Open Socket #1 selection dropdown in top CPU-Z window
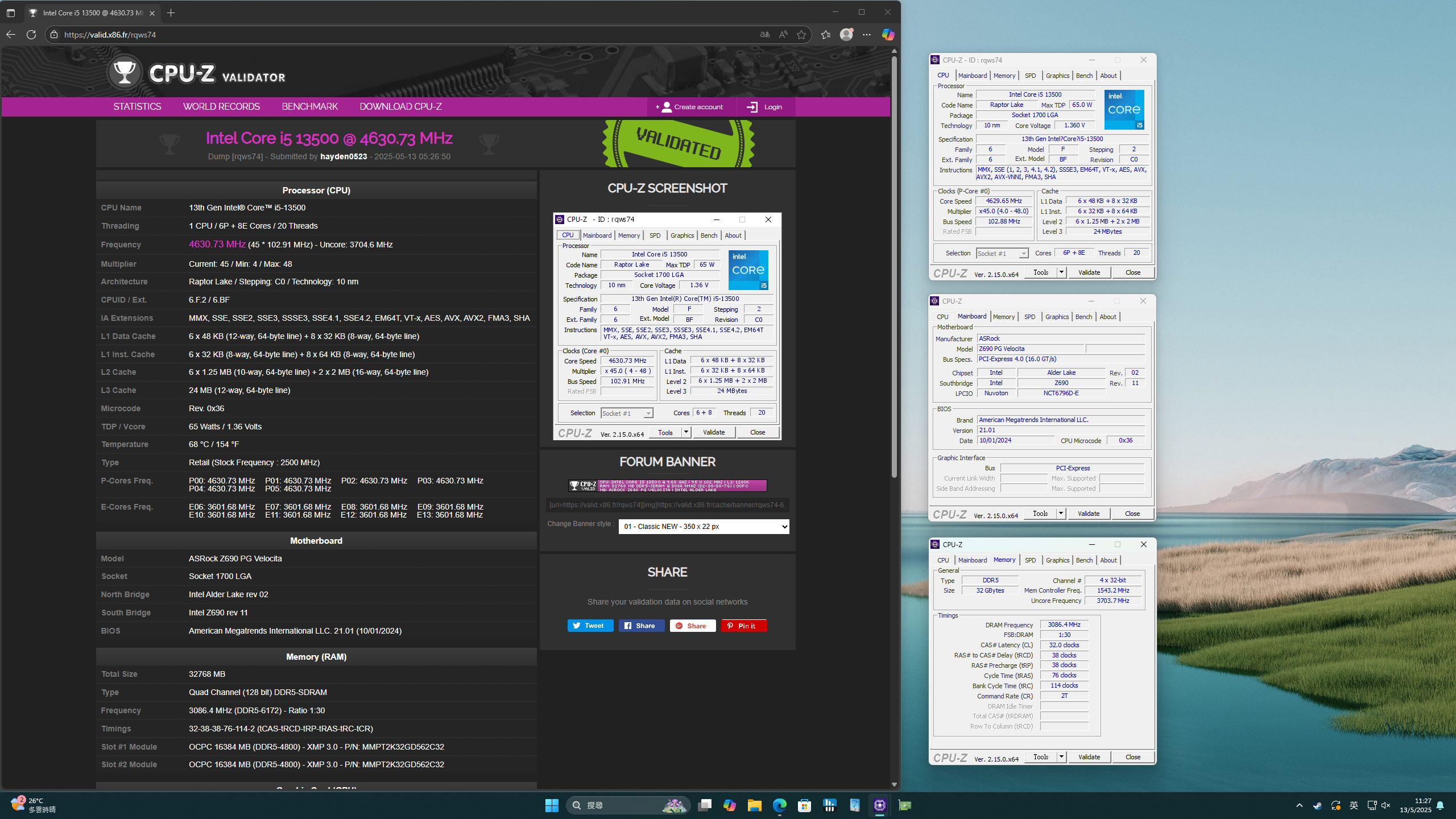This screenshot has width=1456, height=819. pos(1002,253)
